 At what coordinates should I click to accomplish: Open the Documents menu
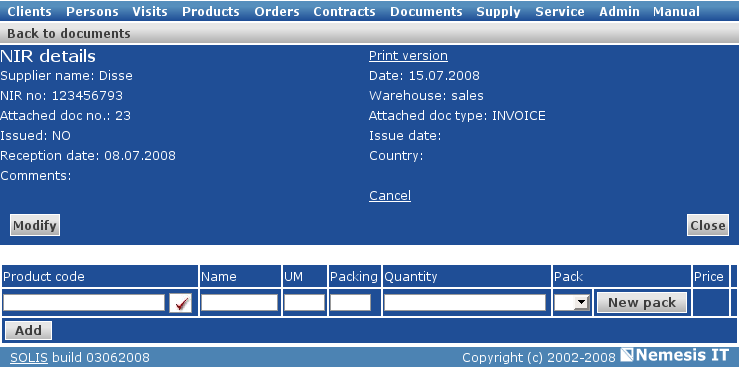426,12
